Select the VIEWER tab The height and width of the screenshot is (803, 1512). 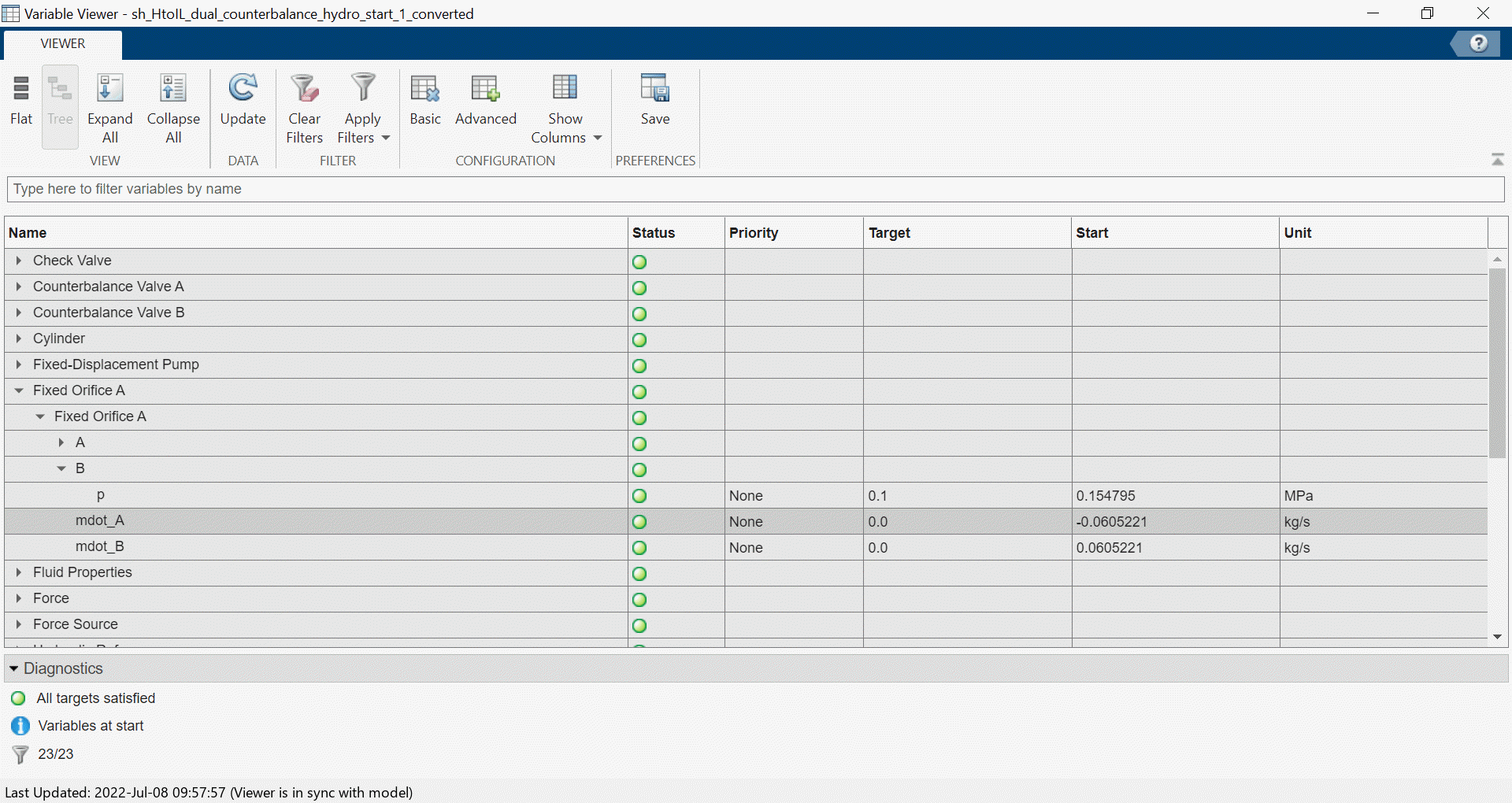63,44
